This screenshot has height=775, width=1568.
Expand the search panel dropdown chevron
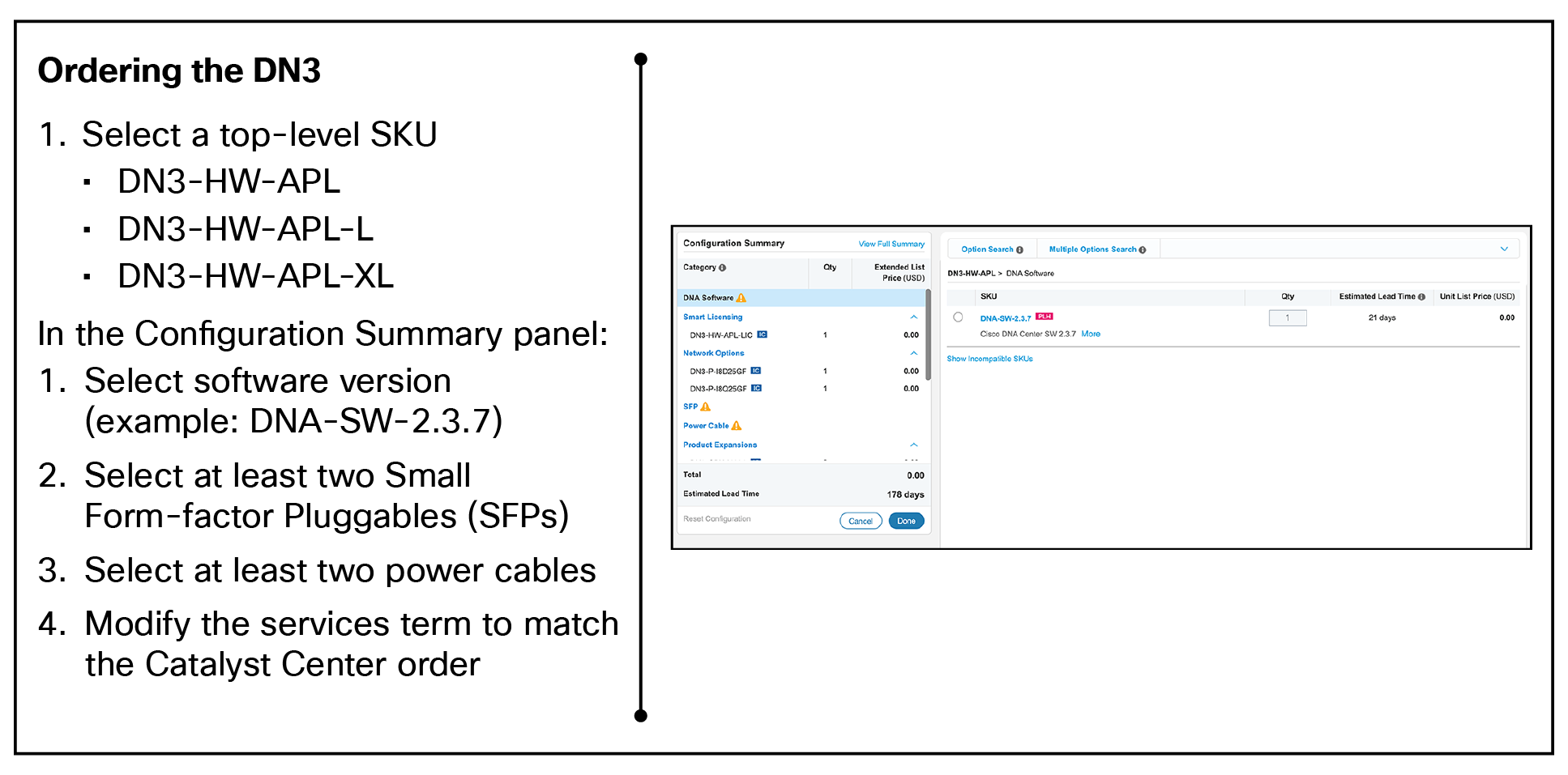coord(1504,249)
